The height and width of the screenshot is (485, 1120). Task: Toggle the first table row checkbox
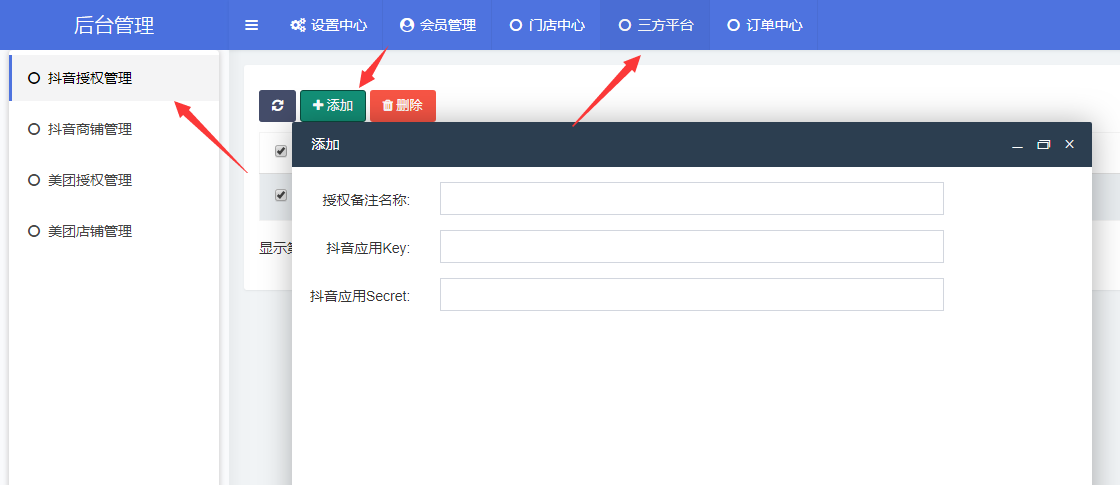click(x=281, y=195)
